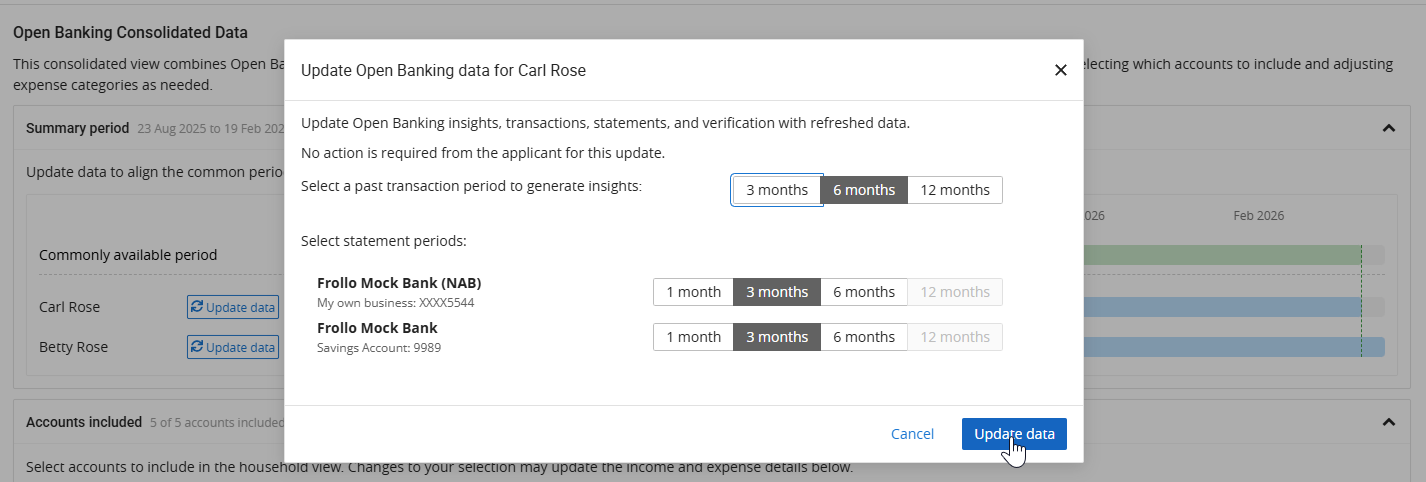Choose 1 month for Frollo Mock Bank (NAB)

tap(693, 292)
